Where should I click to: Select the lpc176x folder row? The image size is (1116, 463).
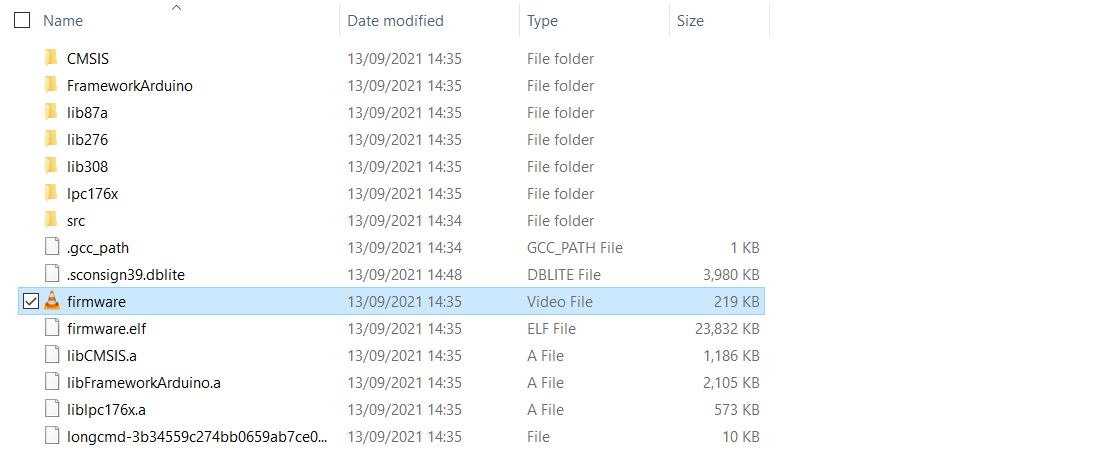point(93,194)
